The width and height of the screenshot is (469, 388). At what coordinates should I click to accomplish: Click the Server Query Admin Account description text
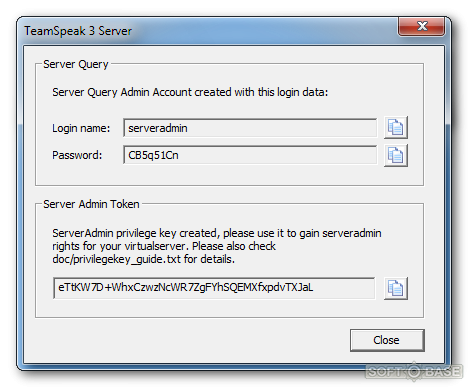190,92
